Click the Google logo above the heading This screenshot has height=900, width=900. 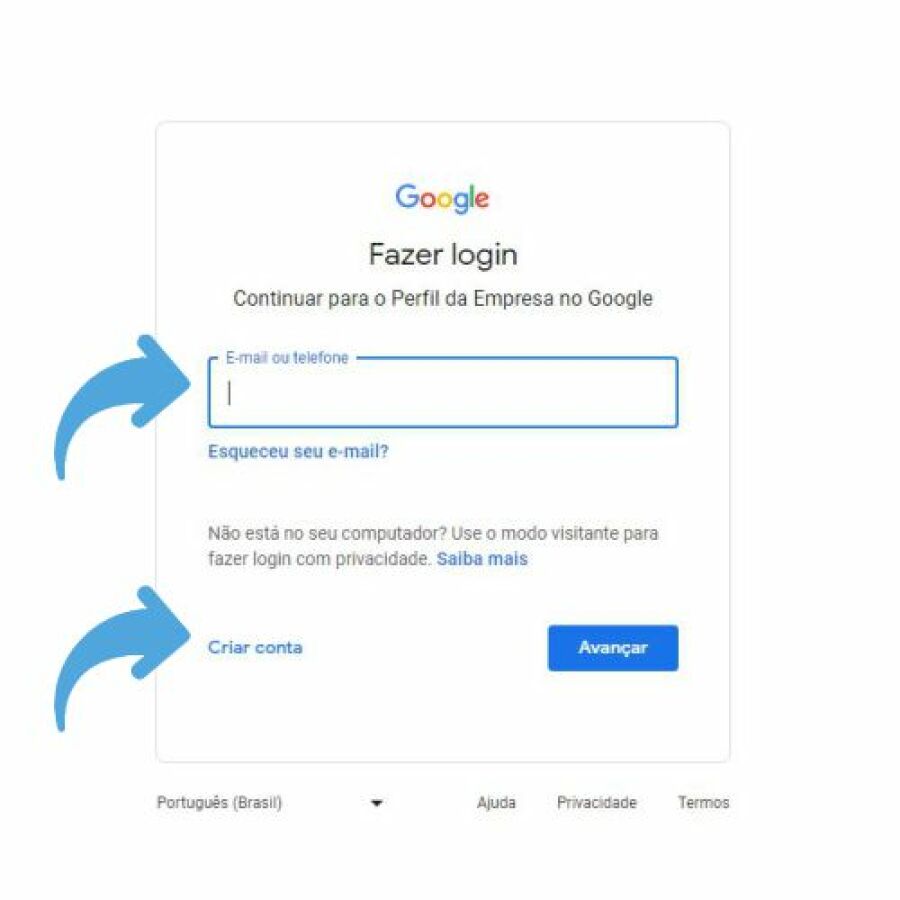click(x=442, y=199)
